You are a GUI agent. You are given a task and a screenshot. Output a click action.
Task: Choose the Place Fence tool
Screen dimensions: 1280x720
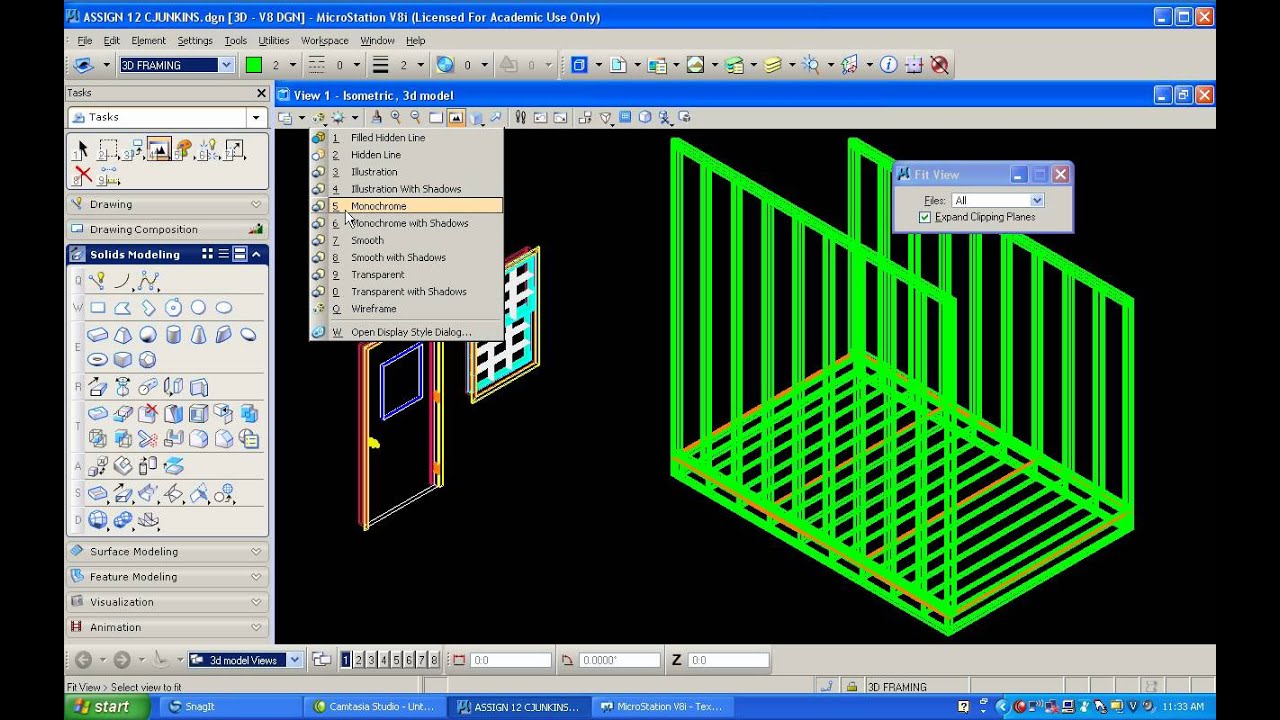coord(108,150)
